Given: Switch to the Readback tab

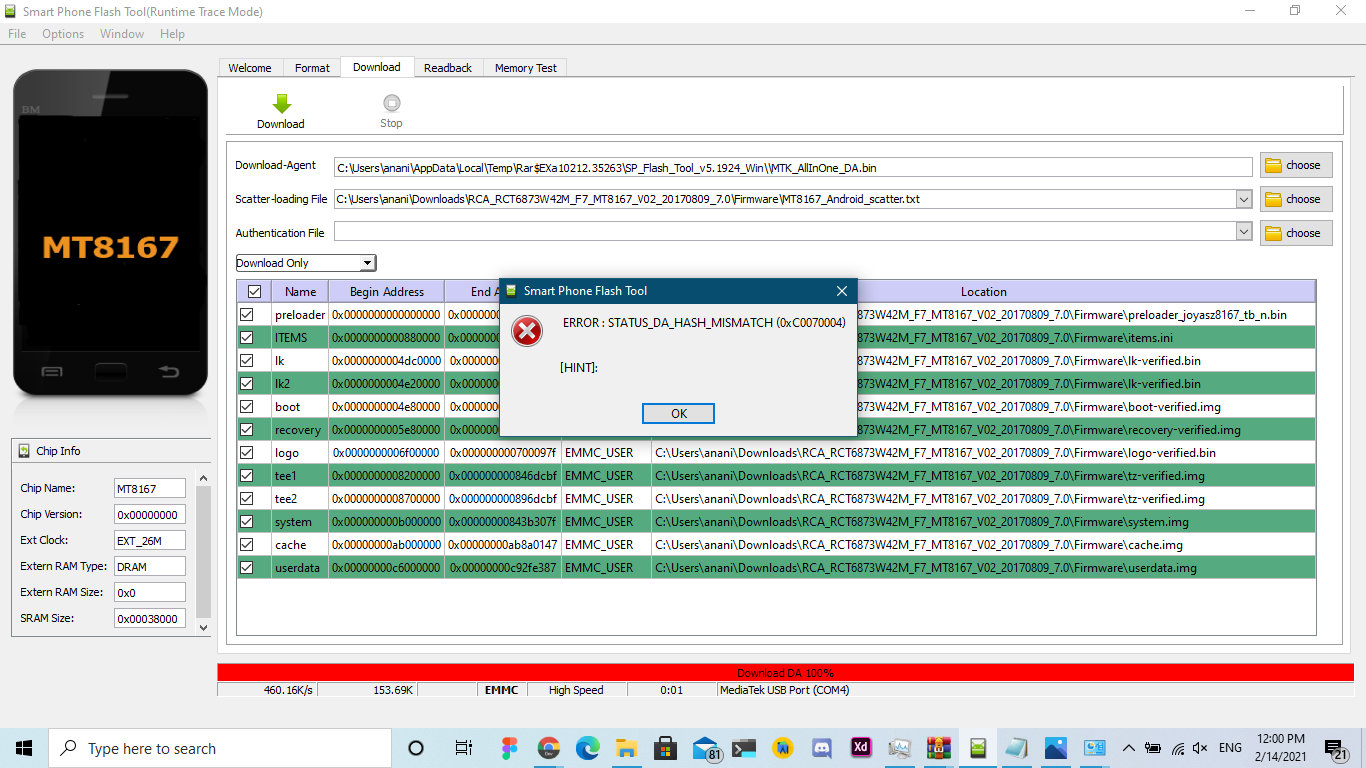Looking at the screenshot, I should click(448, 68).
